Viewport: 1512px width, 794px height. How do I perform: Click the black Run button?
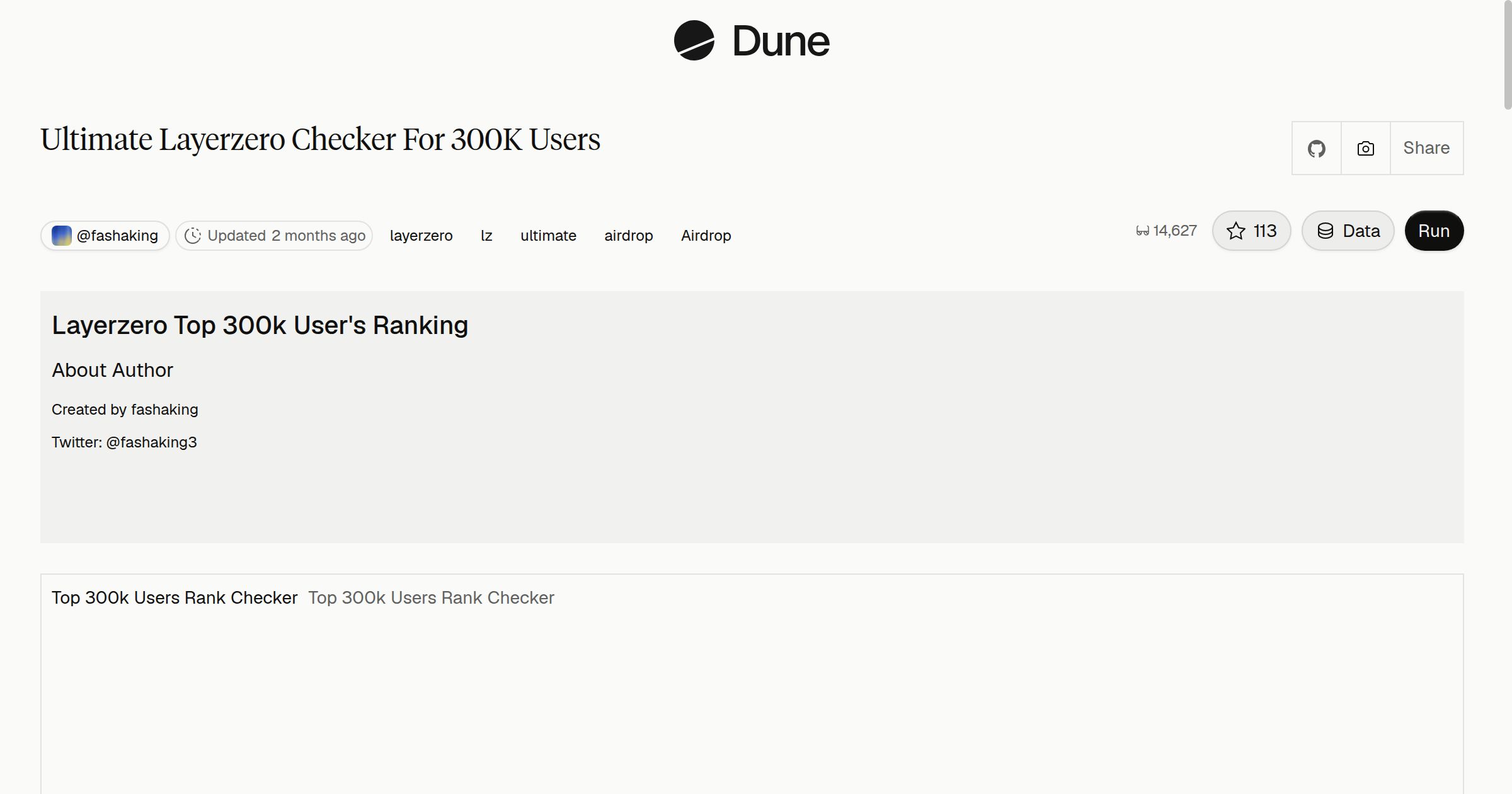point(1434,231)
